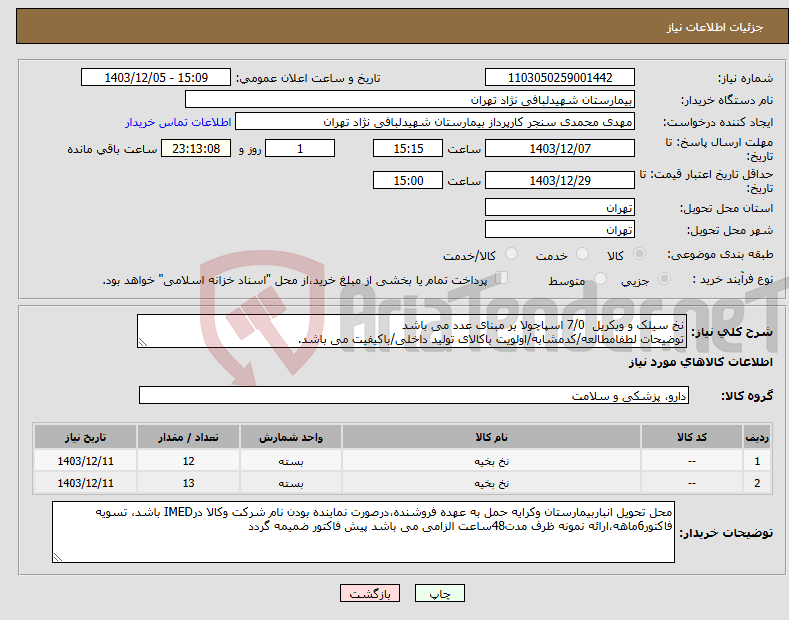Click the جزئیات اطلاعات نیاز page header
The width and height of the screenshot is (789, 620).
(x=715, y=27)
